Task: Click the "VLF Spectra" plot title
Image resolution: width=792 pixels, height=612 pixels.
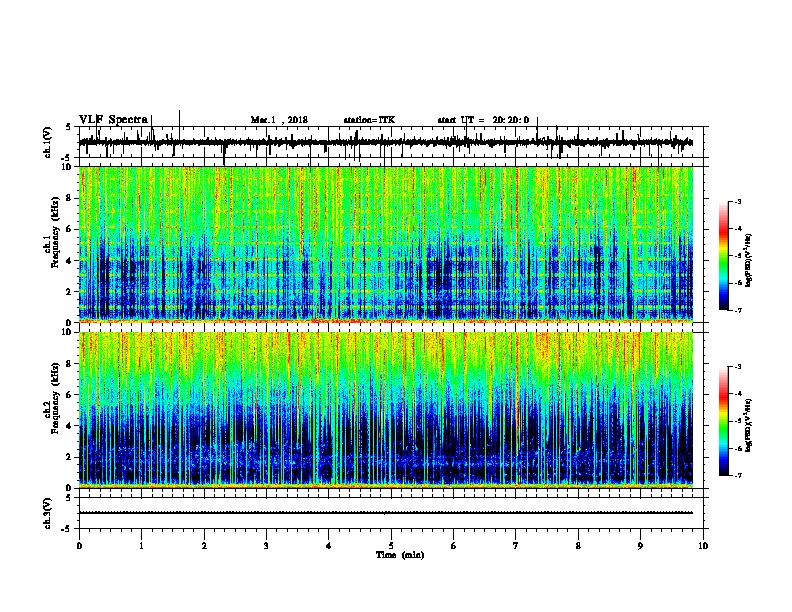Action: 113,120
